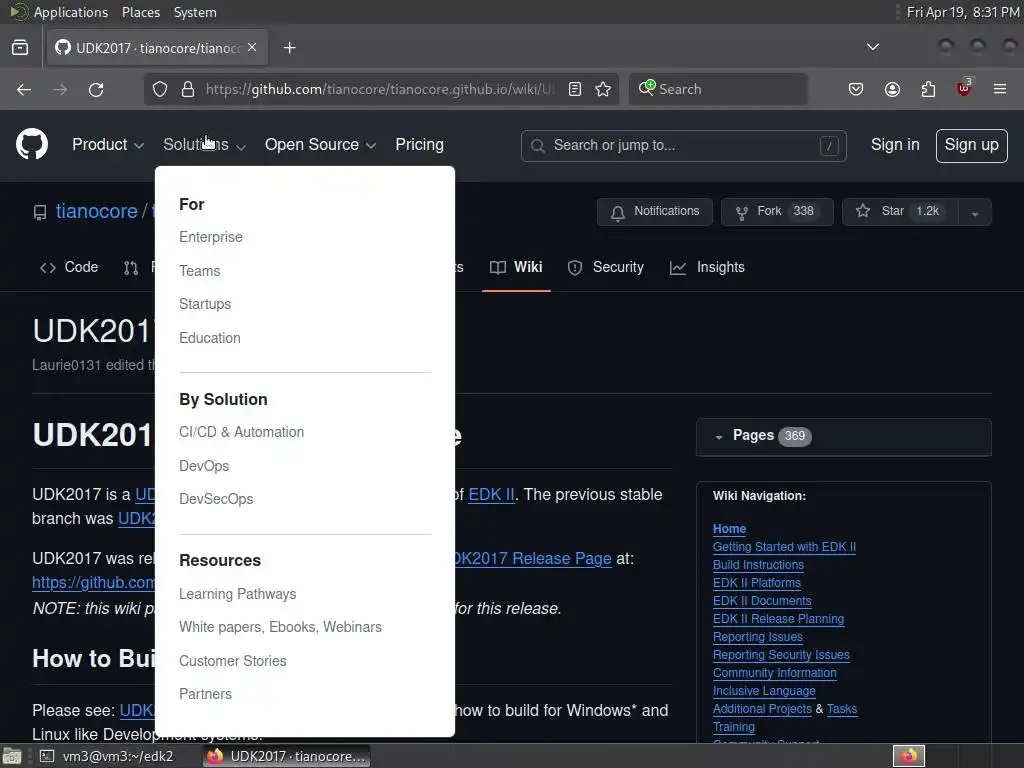Click the GitHub Octocat logo
This screenshot has width=1024, height=768.
pyautogui.click(x=32, y=144)
